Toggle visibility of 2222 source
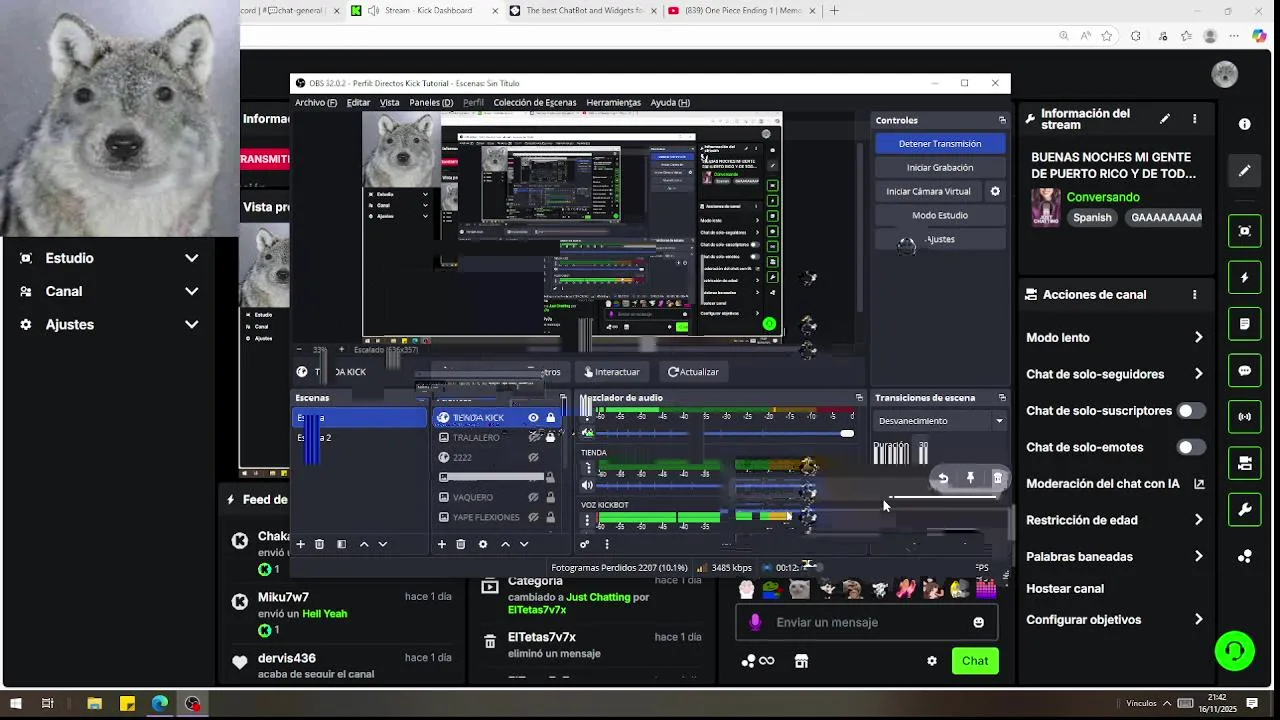1280x720 pixels. [534, 457]
